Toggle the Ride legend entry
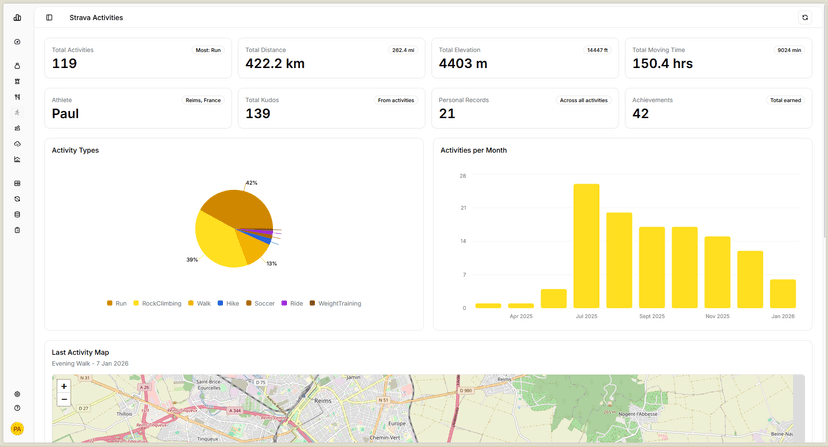Screen dimensions: 828x447 coord(292,303)
